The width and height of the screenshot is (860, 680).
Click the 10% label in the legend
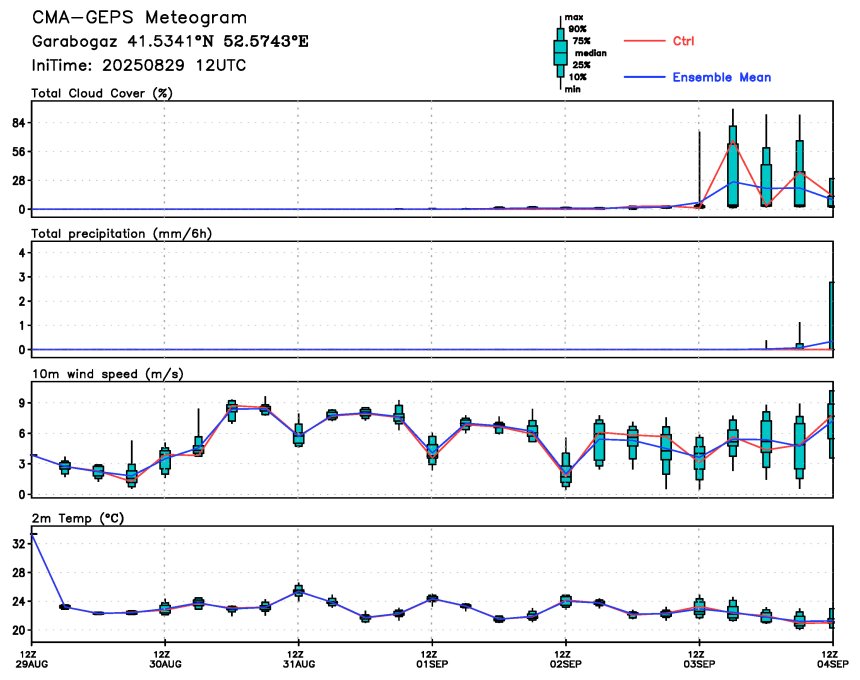point(577,77)
